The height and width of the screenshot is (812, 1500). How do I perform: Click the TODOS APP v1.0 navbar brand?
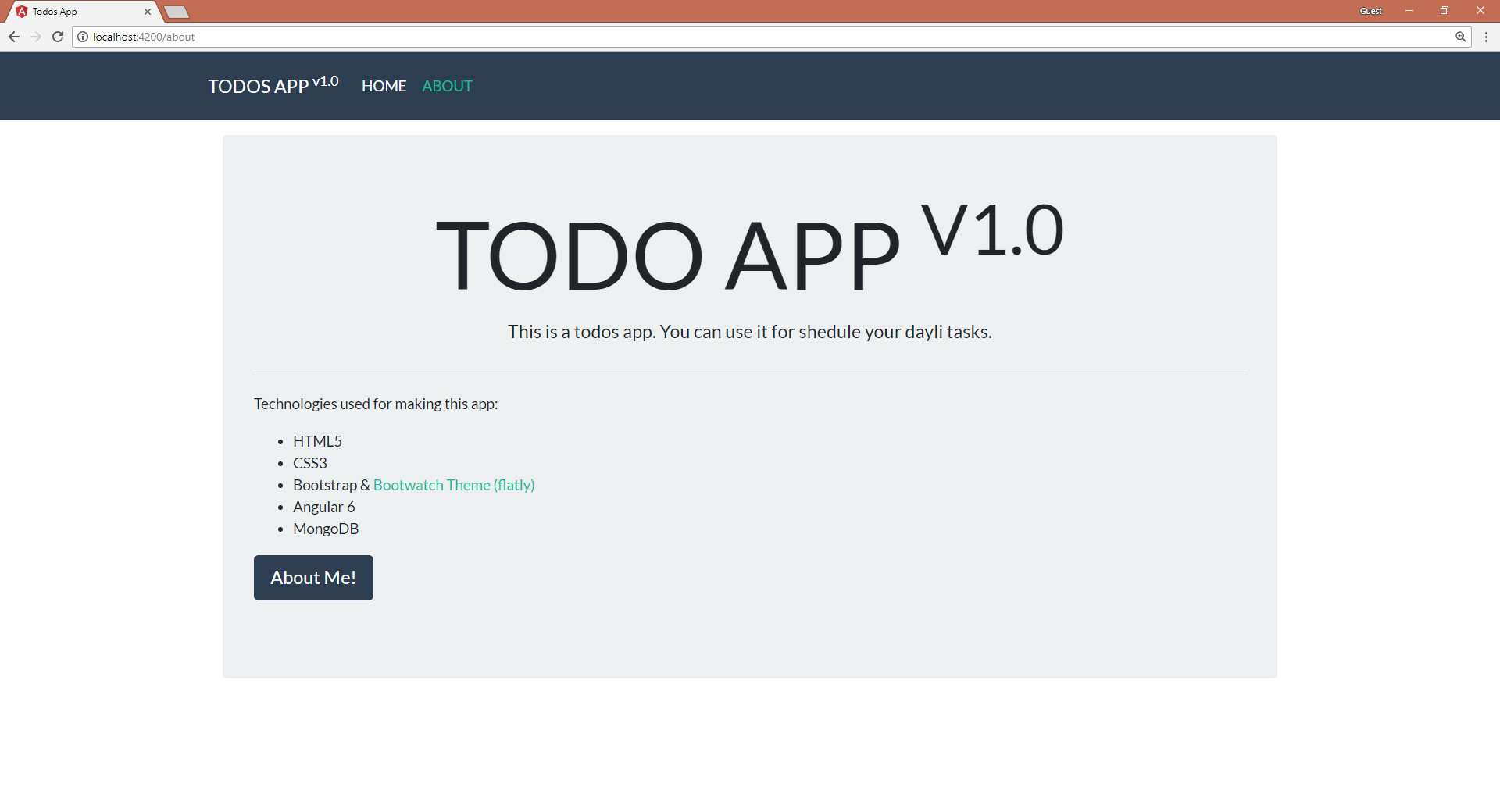(x=273, y=85)
